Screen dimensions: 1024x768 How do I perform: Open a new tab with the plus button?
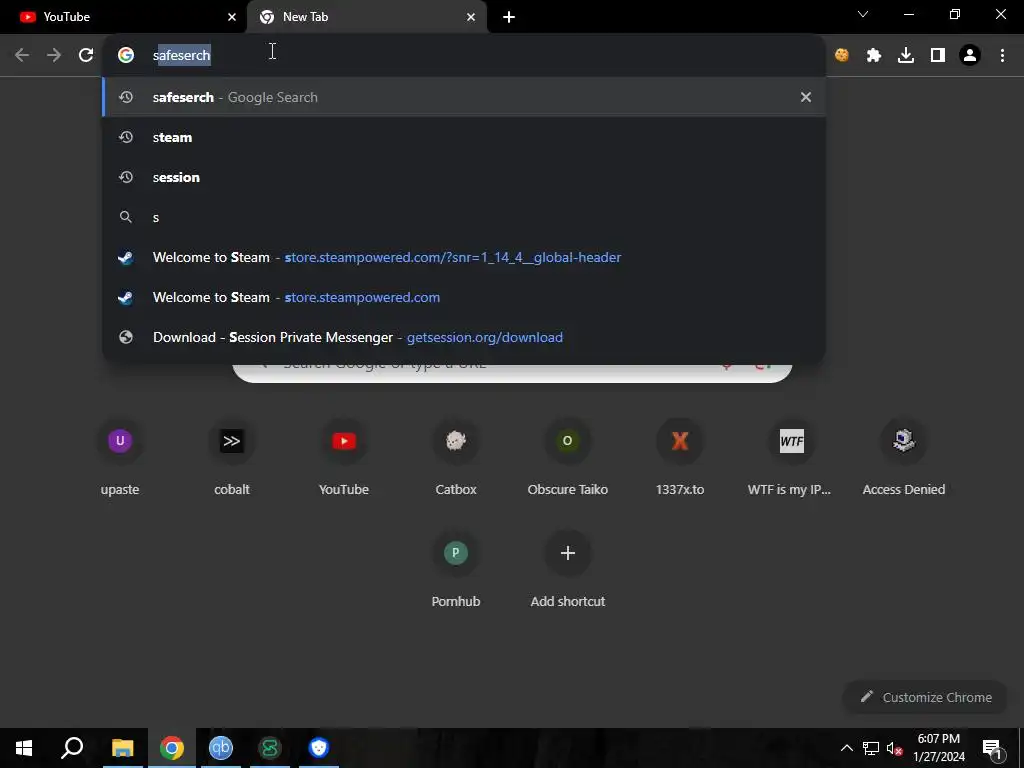[x=509, y=17]
